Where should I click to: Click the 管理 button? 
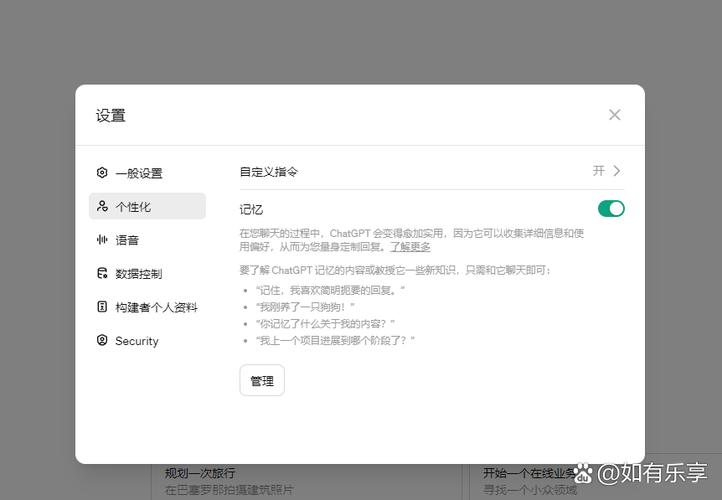262,380
